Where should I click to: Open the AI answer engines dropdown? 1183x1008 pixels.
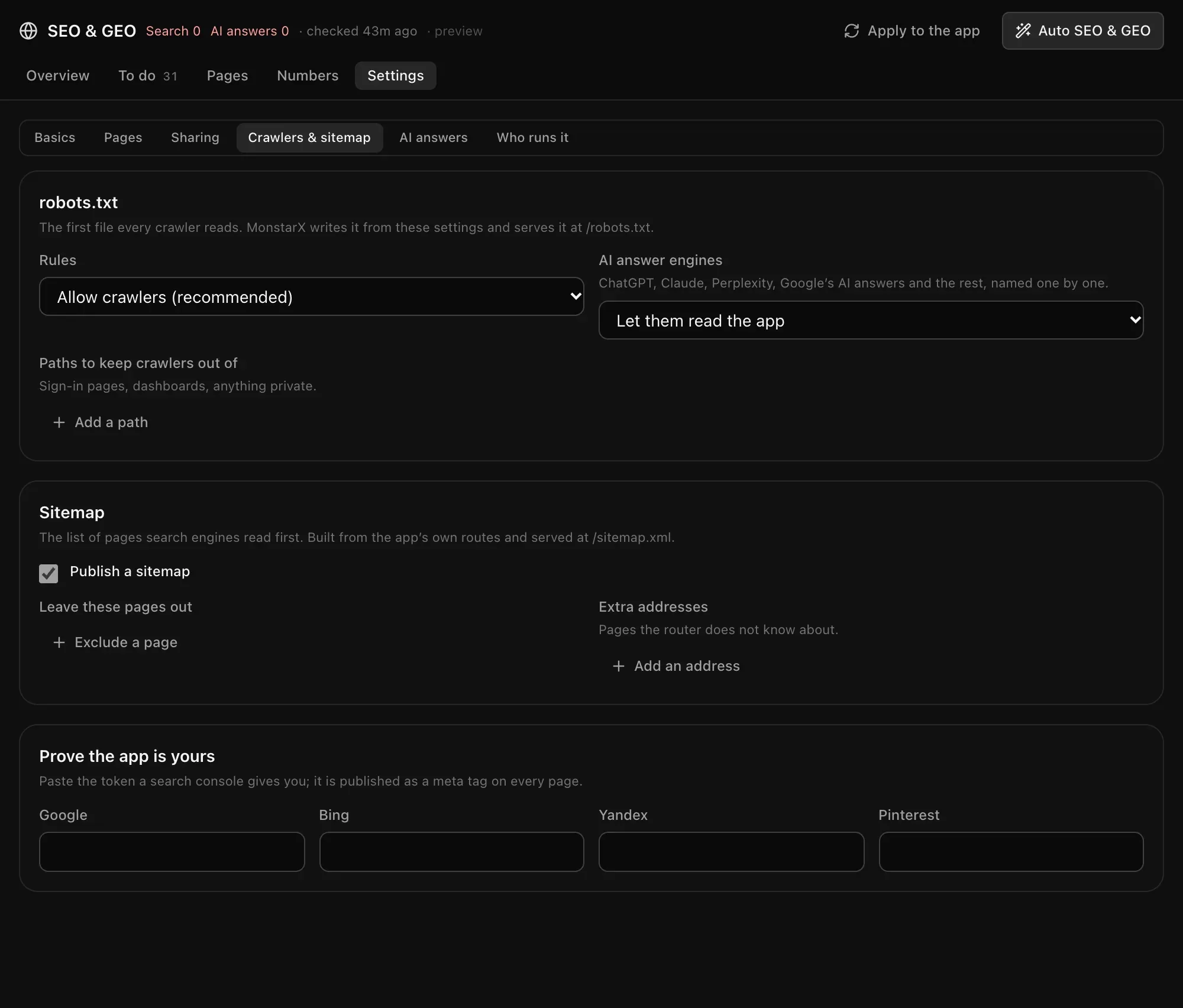click(871, 320)
